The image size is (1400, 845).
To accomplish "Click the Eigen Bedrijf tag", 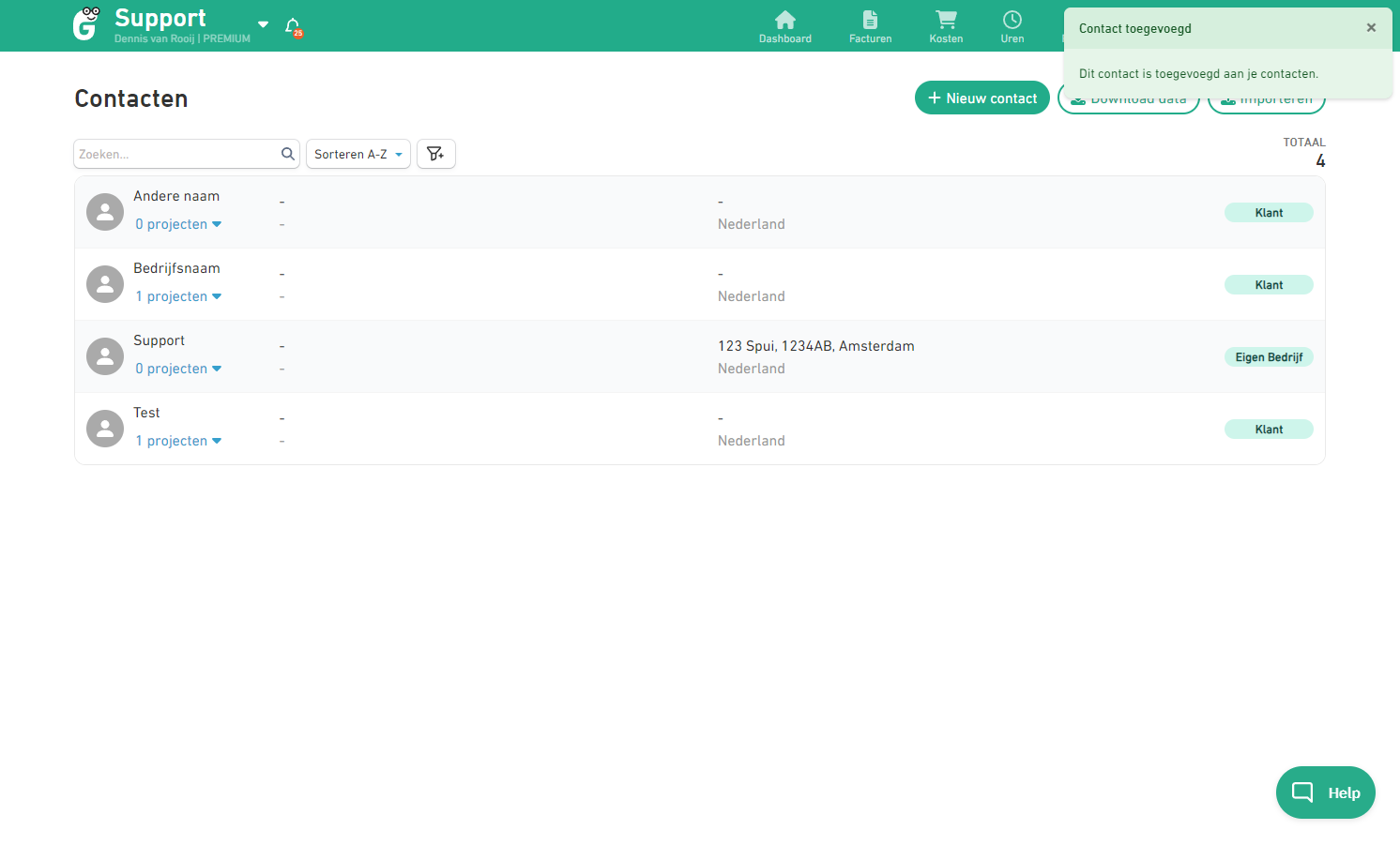I will tap(1269, 357).
